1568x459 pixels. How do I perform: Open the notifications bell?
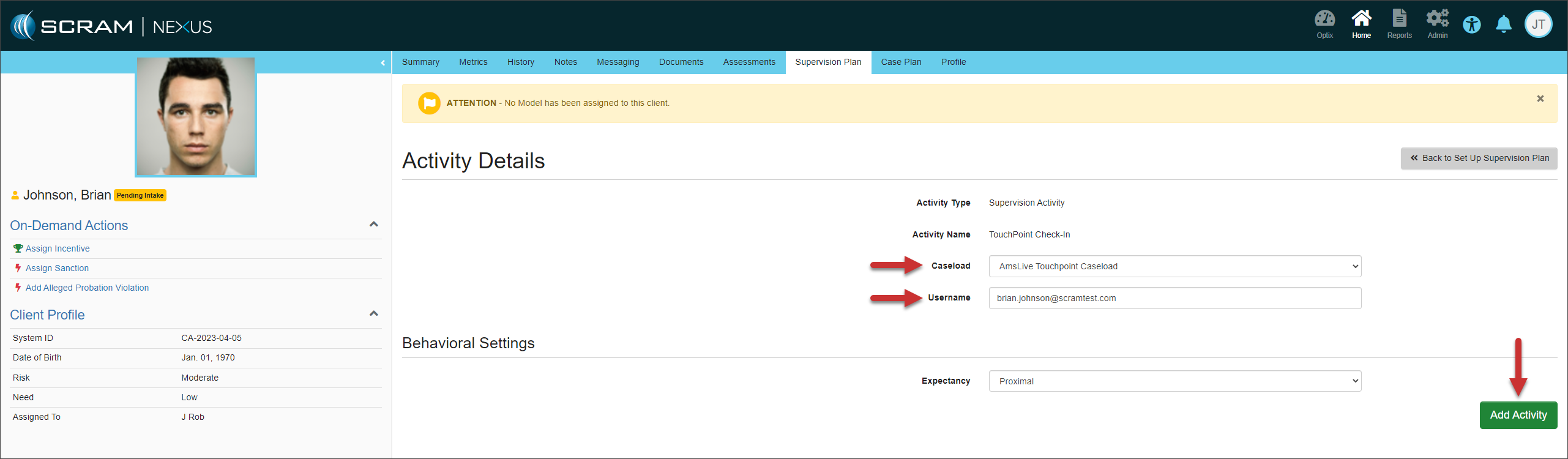tap(1503, 25)
